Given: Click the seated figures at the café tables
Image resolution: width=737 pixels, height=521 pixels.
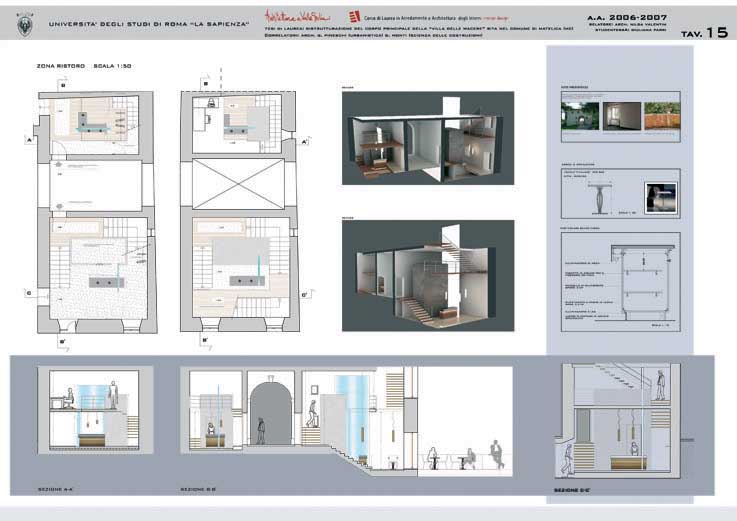Looking at the screenshot, I should [464, 455].
